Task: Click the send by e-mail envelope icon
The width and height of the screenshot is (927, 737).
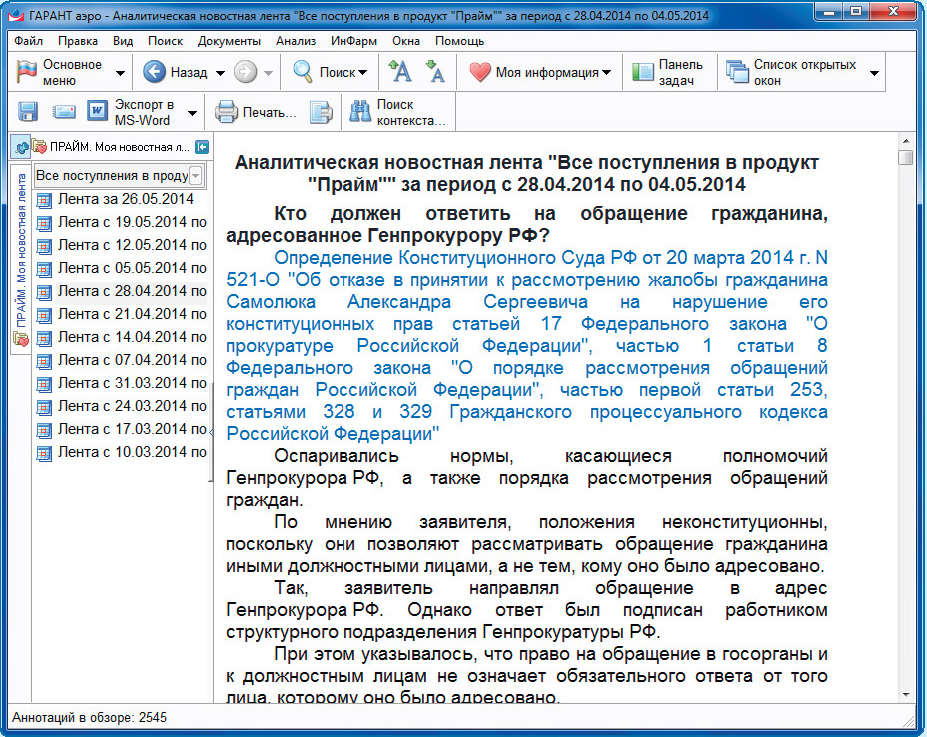Action: tap(64, 112)
